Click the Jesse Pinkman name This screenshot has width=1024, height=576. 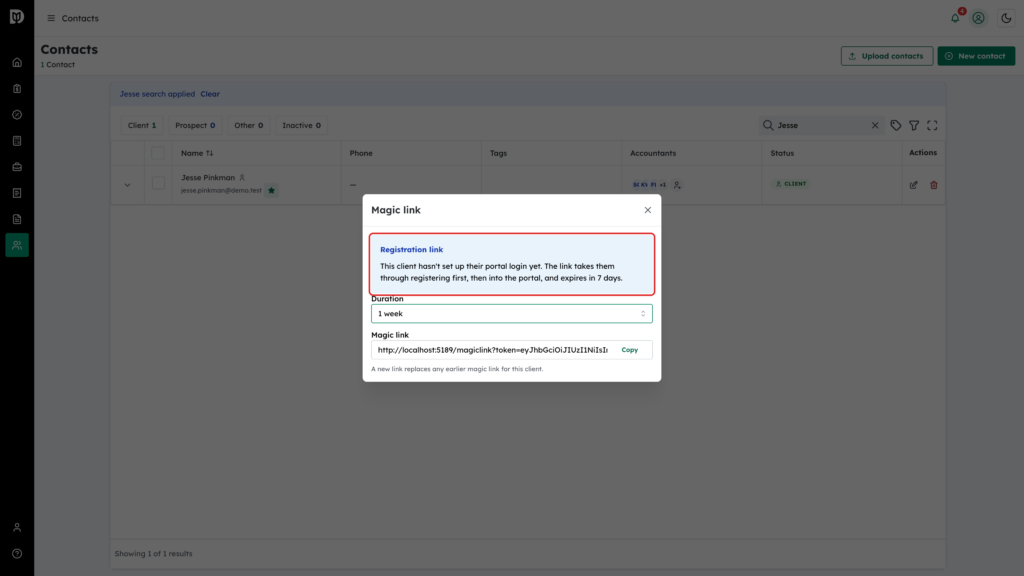[x=208, y=178]
